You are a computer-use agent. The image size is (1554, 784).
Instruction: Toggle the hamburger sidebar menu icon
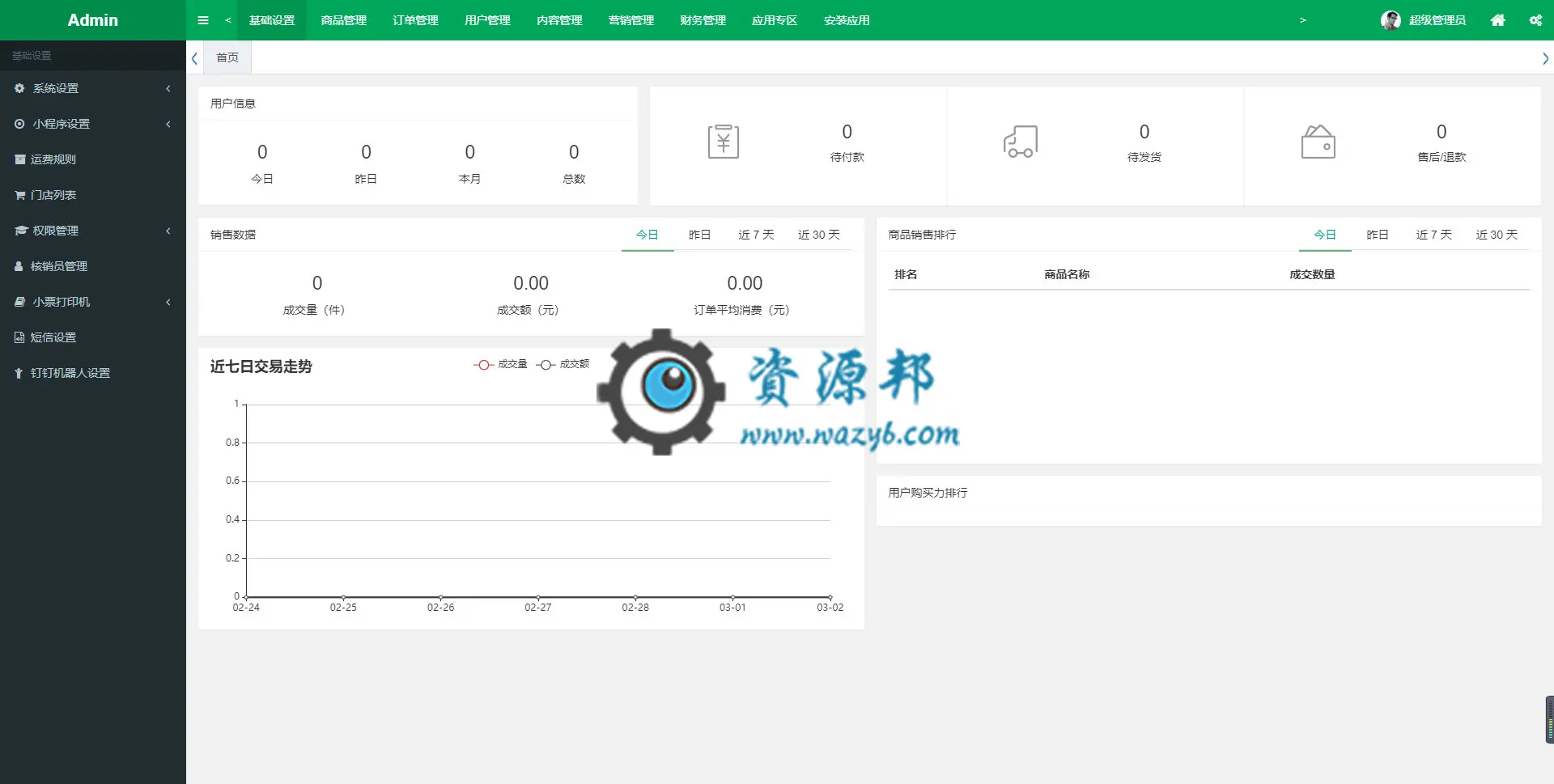click(203, 20)
